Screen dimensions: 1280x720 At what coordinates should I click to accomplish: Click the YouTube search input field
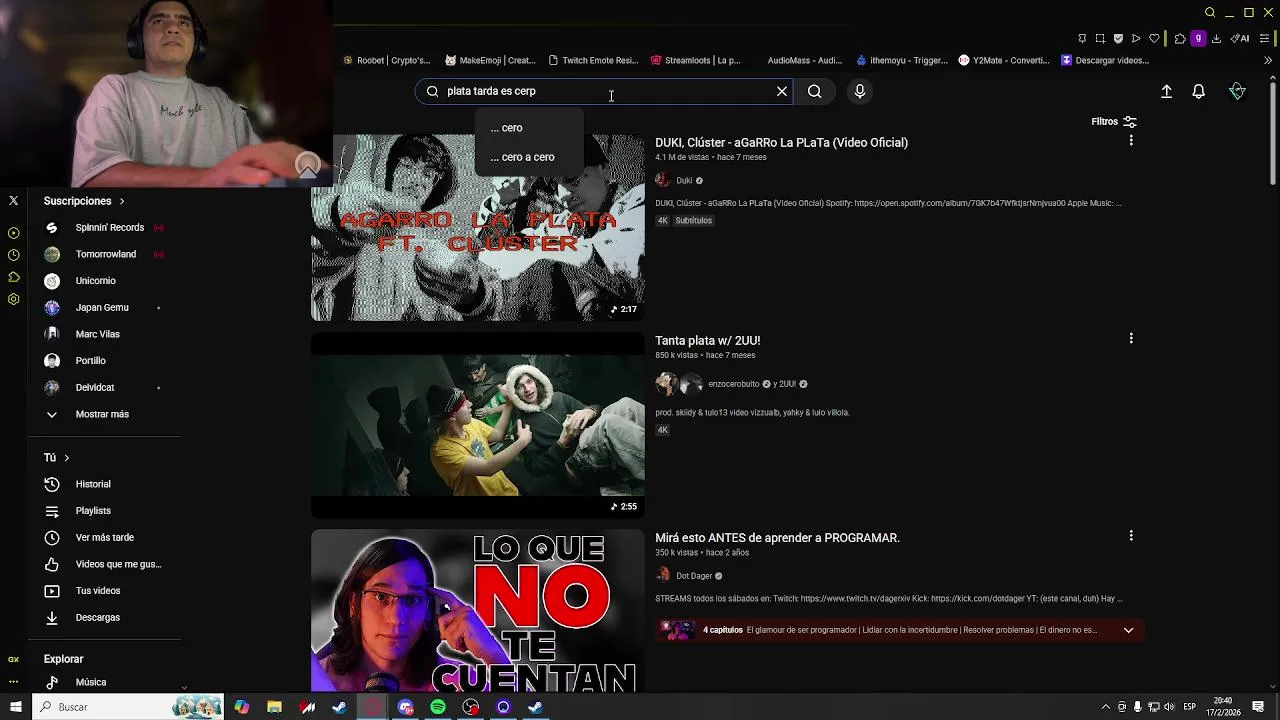[605, 91]
